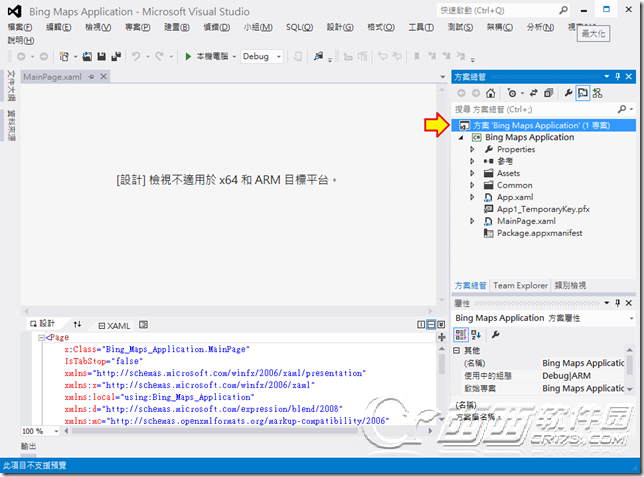The image size is (644, 477).
Task: Switch to the 設計 design tab
Action: pos(43,324)
